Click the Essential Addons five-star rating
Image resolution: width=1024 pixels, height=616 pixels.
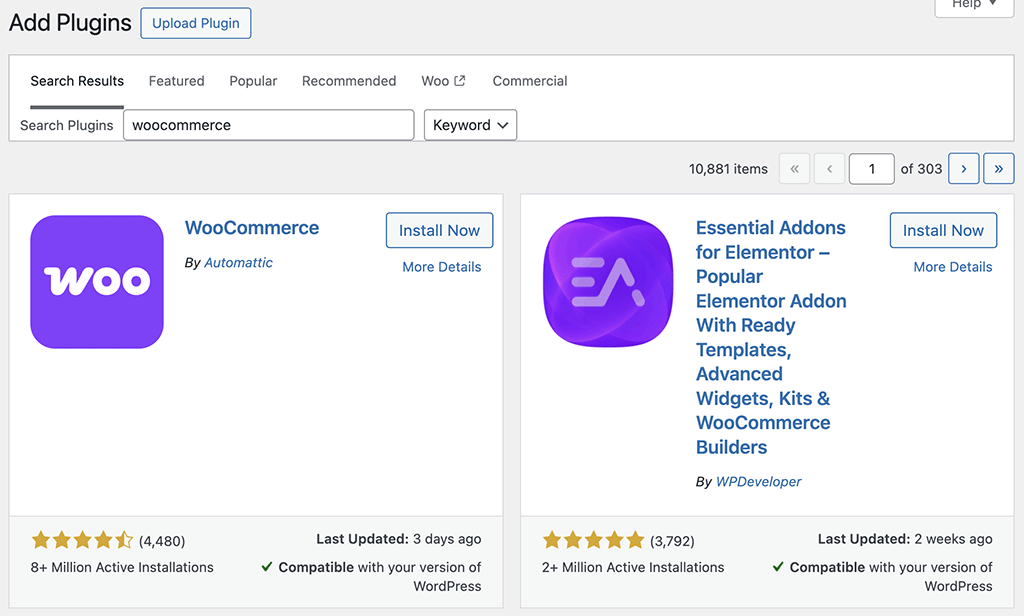593,540
